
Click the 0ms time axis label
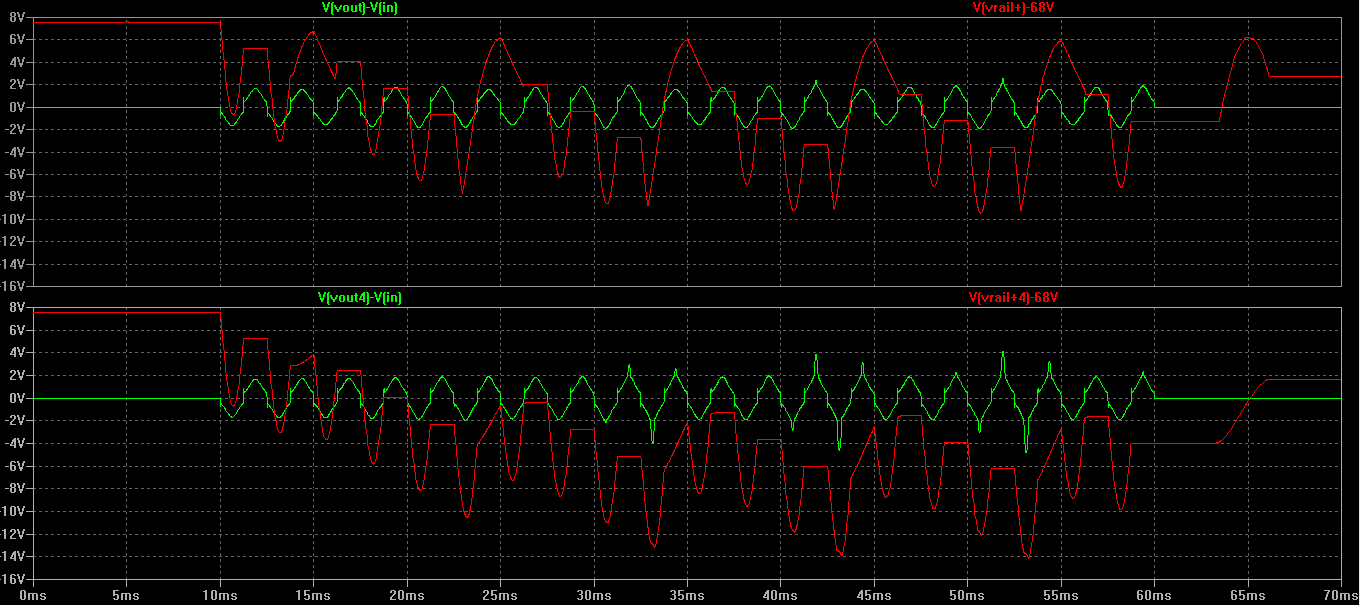pos(33,595)
